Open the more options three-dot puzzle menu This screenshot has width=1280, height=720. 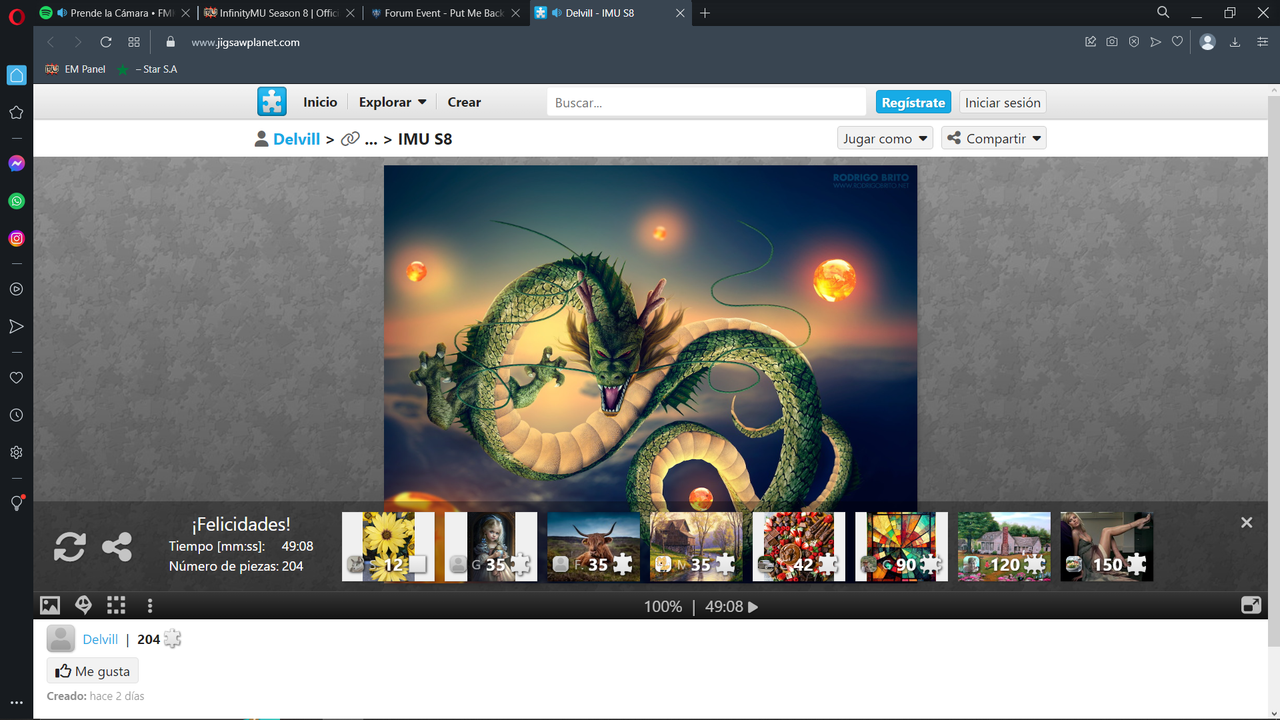(150, 605)
